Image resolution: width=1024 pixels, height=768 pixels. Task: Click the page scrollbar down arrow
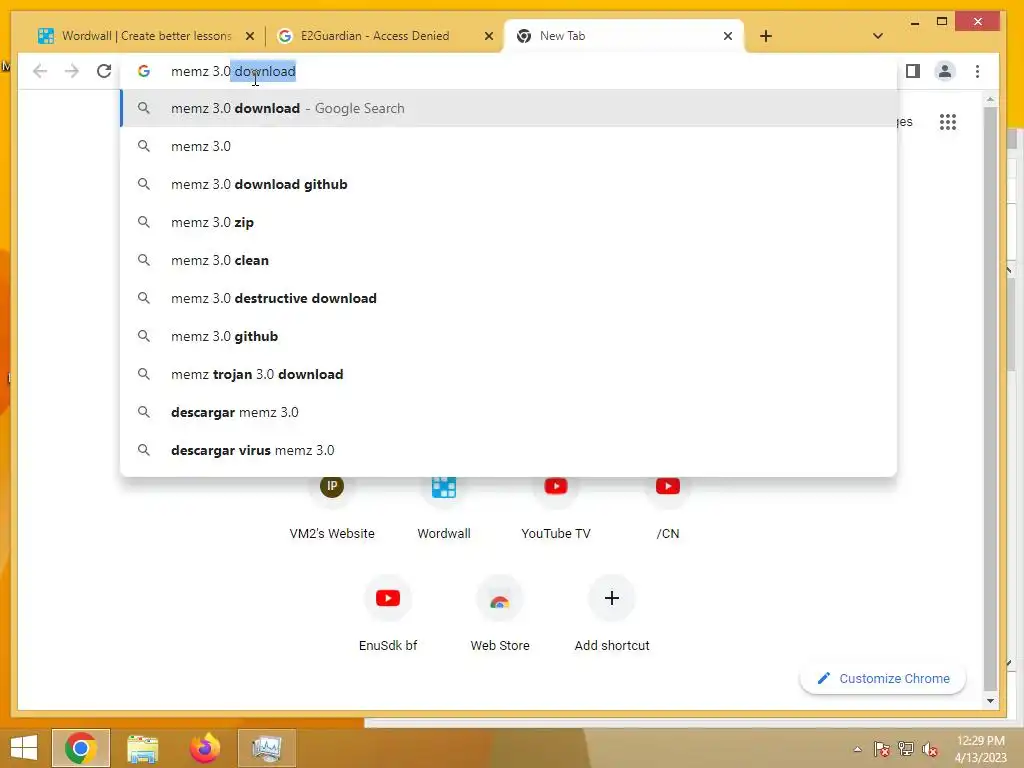[x=990, y=701]
